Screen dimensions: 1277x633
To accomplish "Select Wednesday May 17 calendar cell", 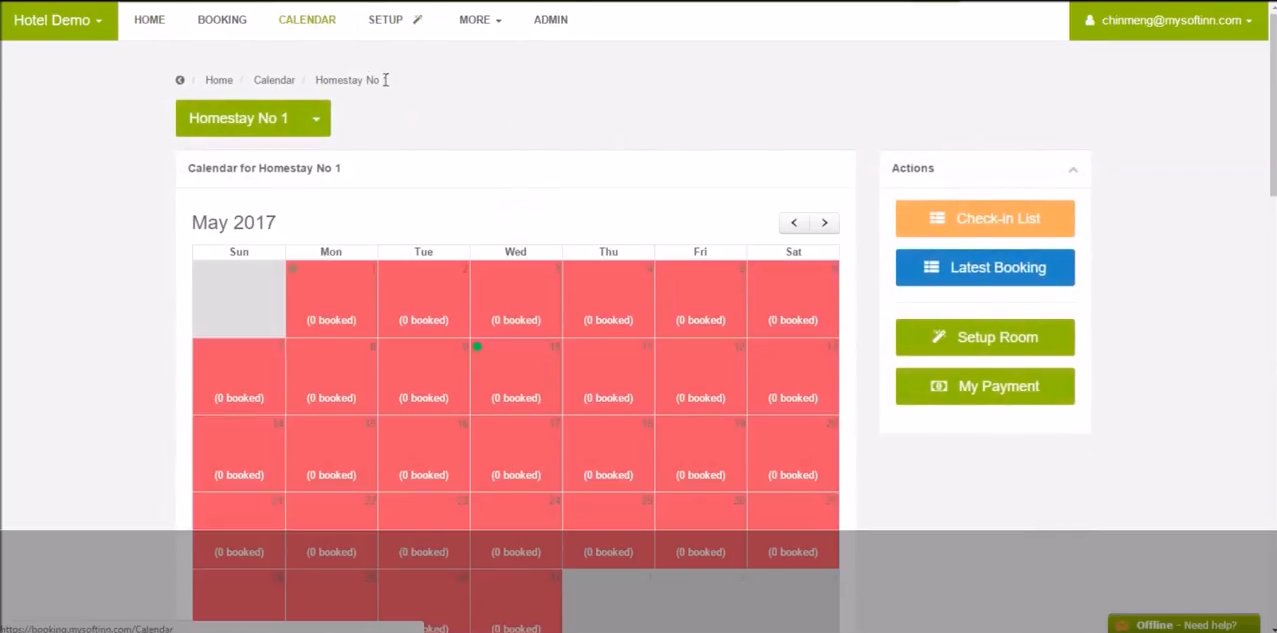I will (x=516, y=453).
